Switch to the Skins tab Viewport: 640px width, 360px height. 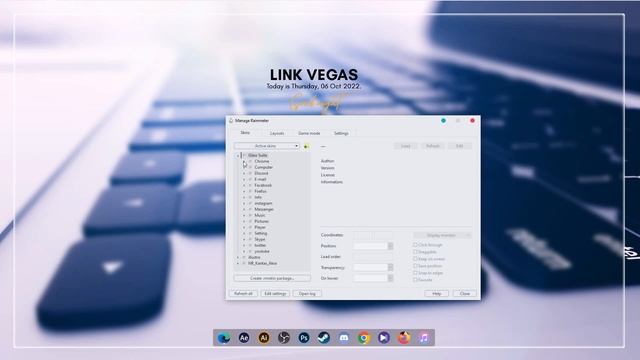pos(245,133)
